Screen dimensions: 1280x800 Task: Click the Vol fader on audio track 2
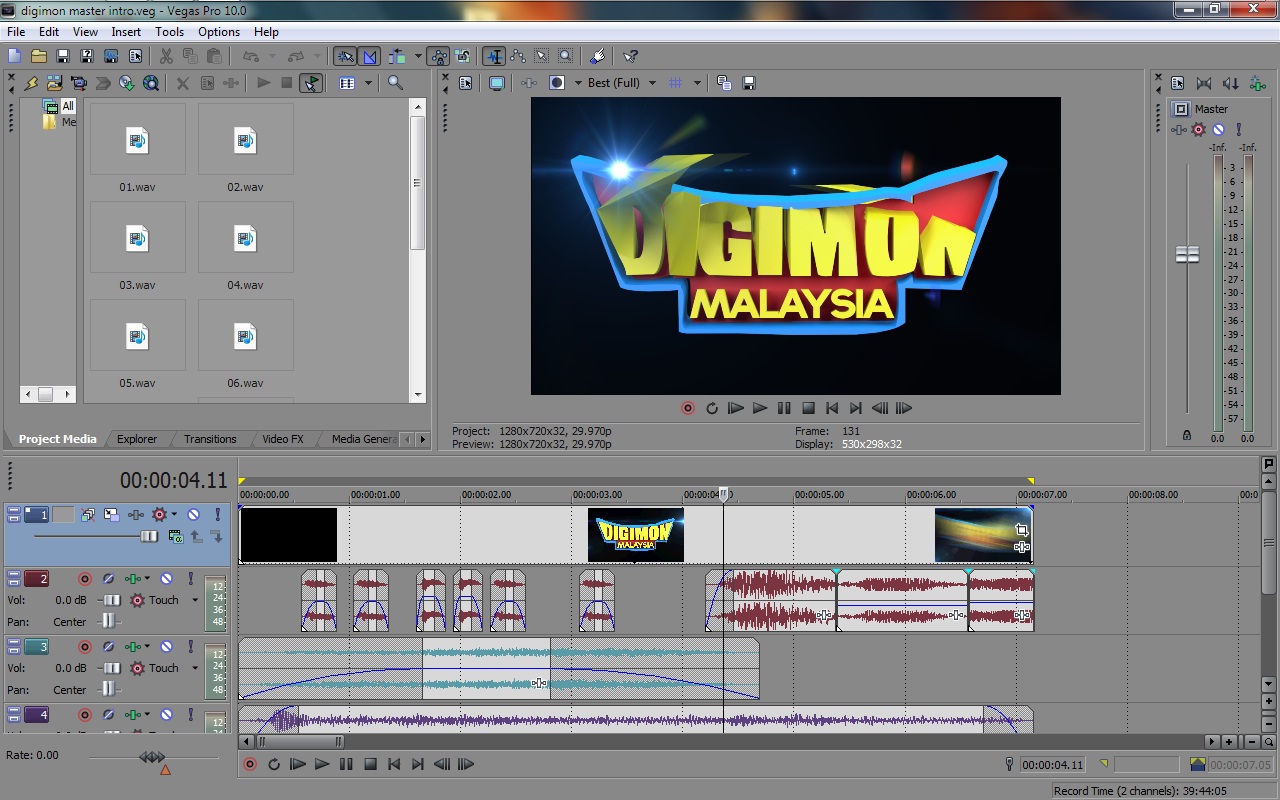112,600
